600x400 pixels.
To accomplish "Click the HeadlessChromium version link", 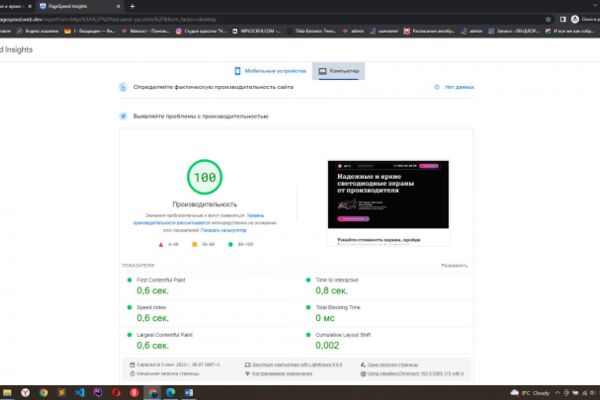I will point(415,373).
